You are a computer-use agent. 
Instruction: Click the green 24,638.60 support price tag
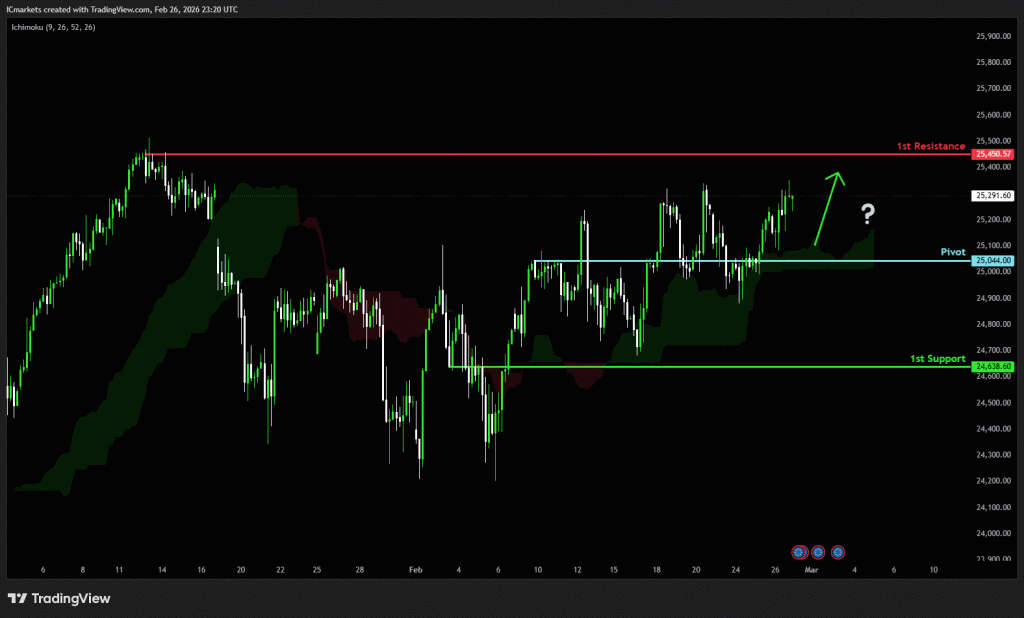point(993,367)
